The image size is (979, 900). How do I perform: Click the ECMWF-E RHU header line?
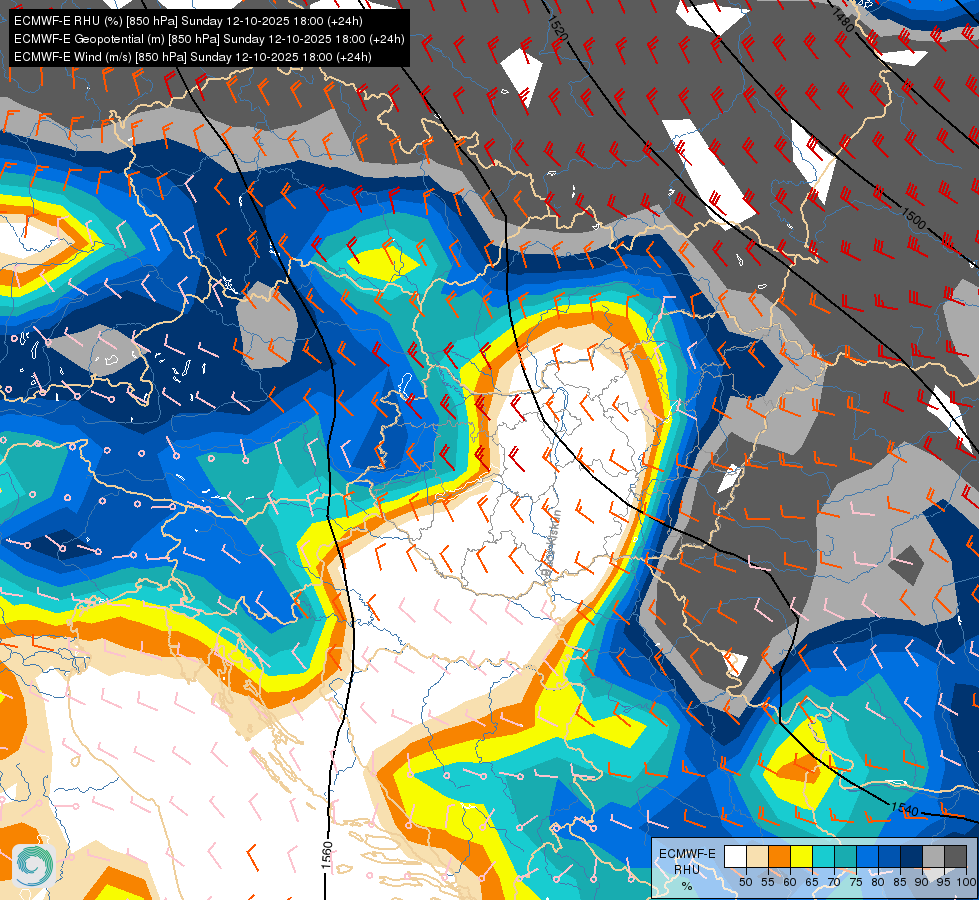point(188,21)
